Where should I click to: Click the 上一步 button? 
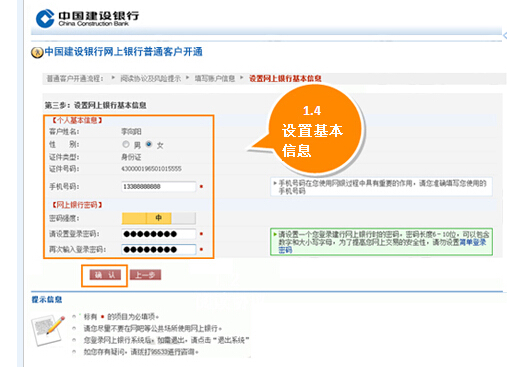[145, 275]
